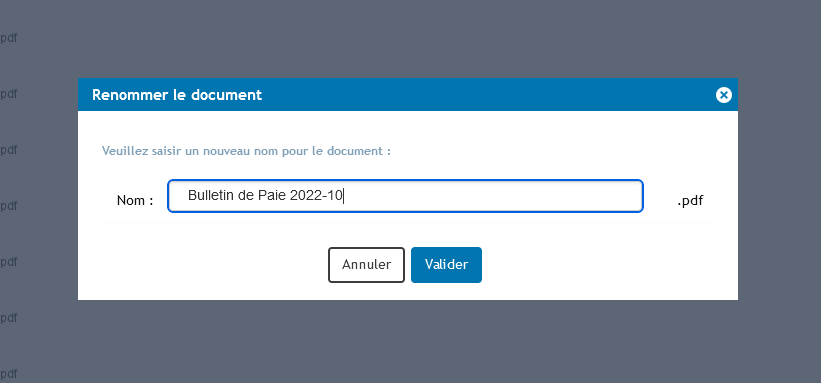Viewport: 821px width, 383px height.
Task: Cancel renaming with Annuler button
Action: tap(367, 265)
